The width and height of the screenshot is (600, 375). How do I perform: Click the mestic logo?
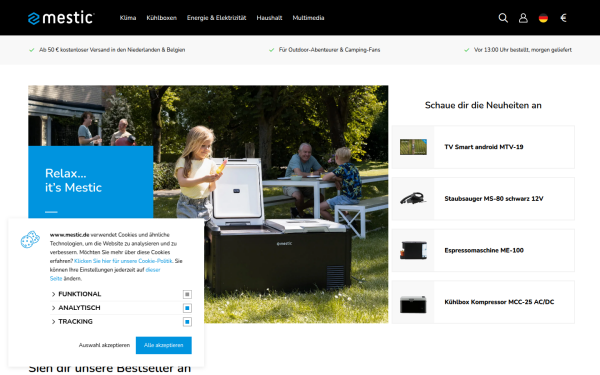[x=61, y=18]
